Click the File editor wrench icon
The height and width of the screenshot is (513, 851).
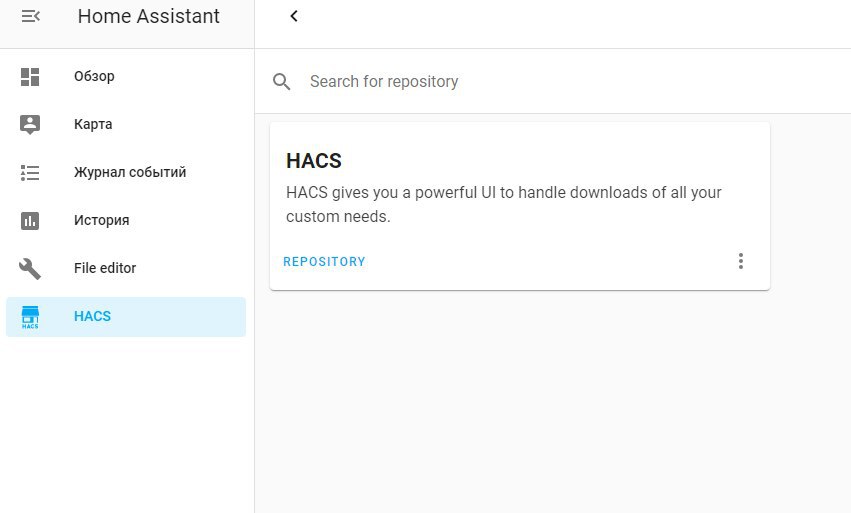tap(30, 269)
